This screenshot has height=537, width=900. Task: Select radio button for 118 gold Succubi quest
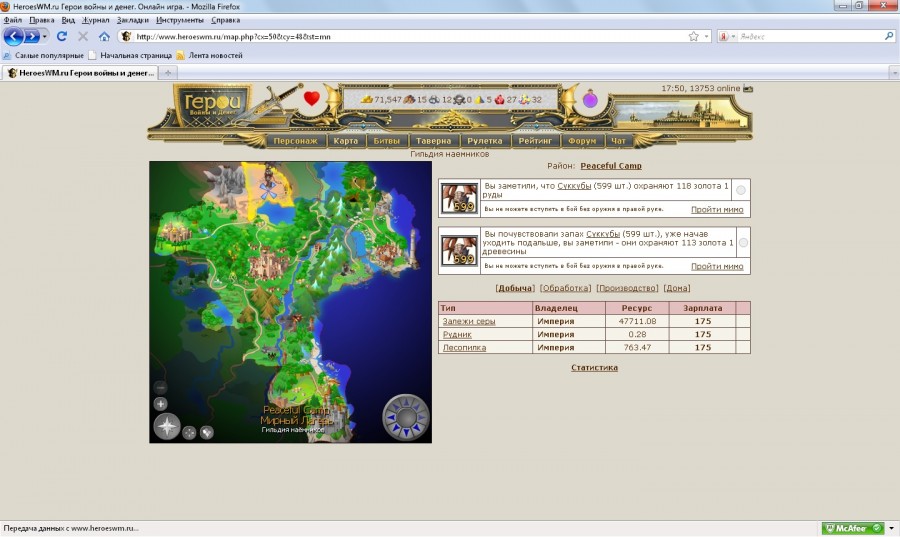click(x=741, y=190)
